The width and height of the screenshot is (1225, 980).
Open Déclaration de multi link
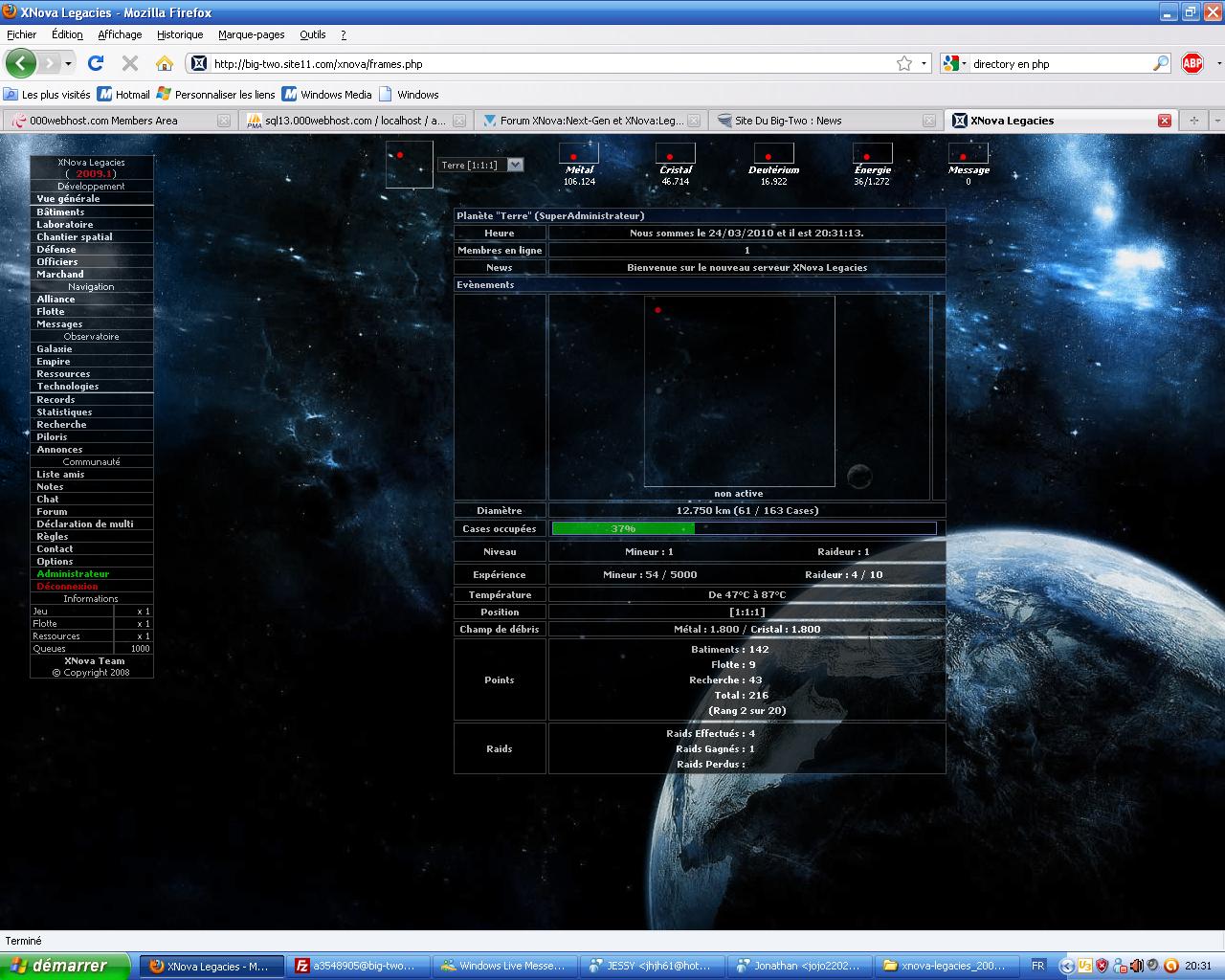[x=85, y=523]
